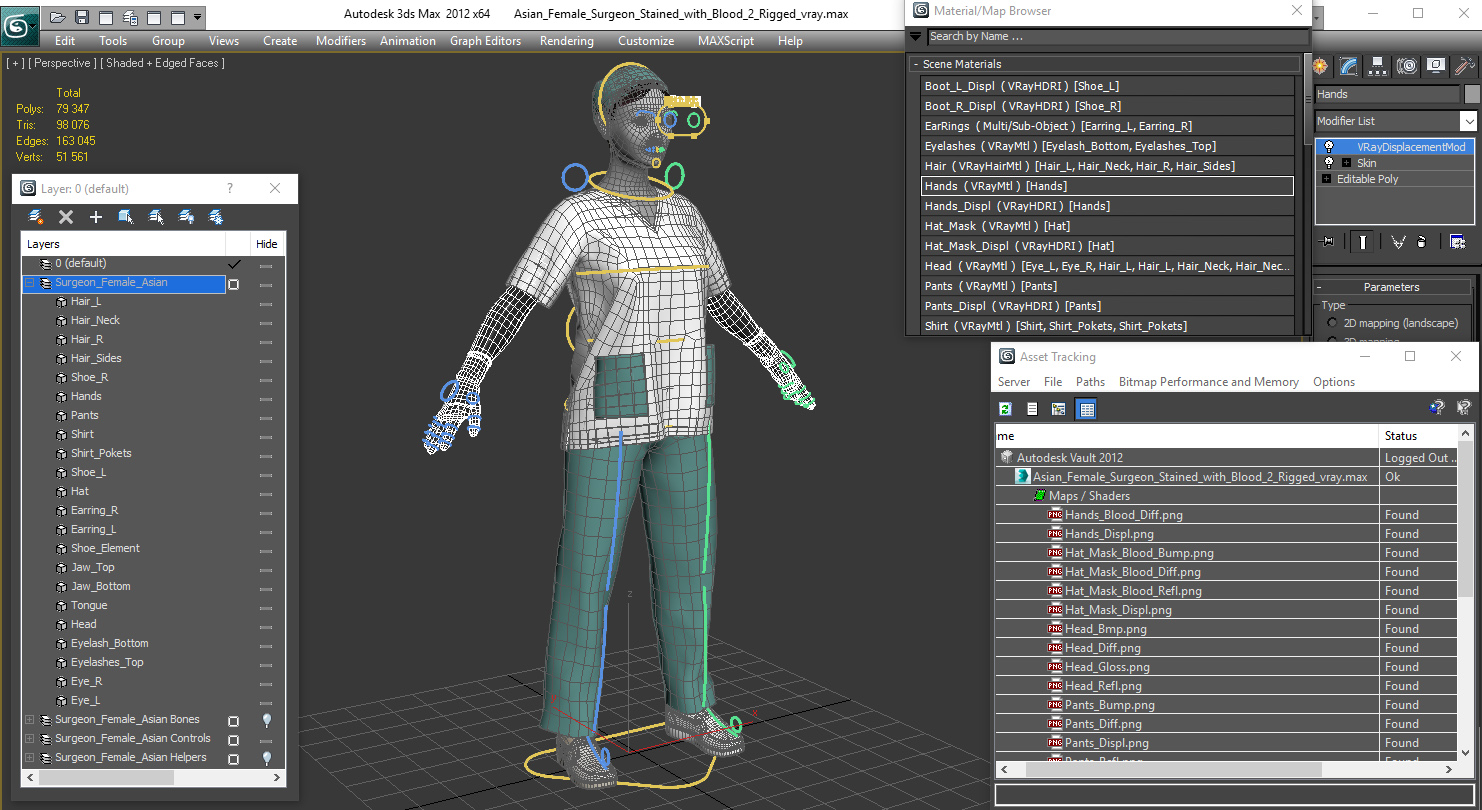Expand Surgeon_Female_Asian Bones layer
Screen dimensions: 1482x810
30,720
